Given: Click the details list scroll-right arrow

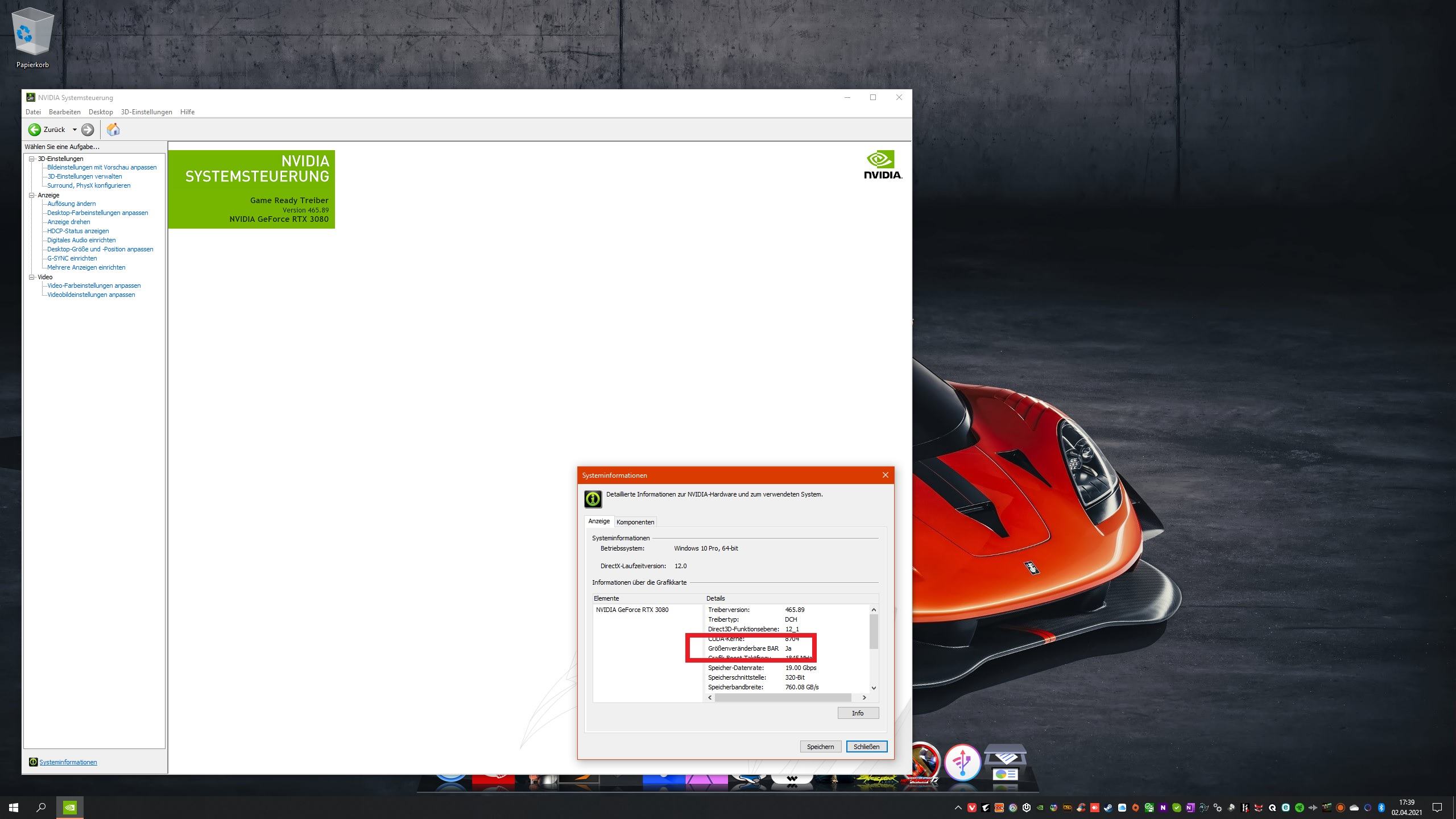Looking at the screenshot, I should 864,698.
